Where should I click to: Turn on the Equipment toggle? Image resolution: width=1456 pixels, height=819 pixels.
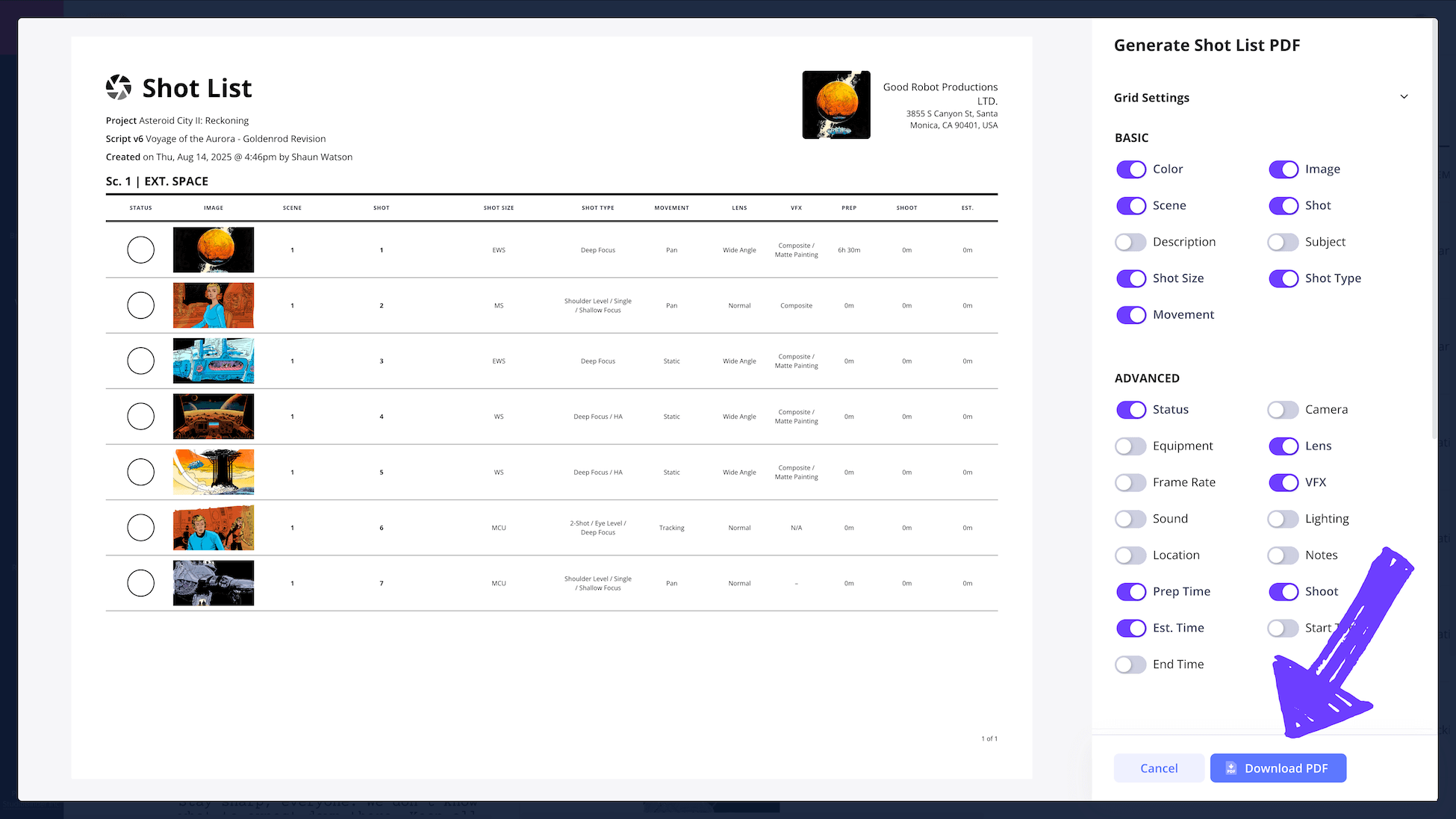[1131, 446]
